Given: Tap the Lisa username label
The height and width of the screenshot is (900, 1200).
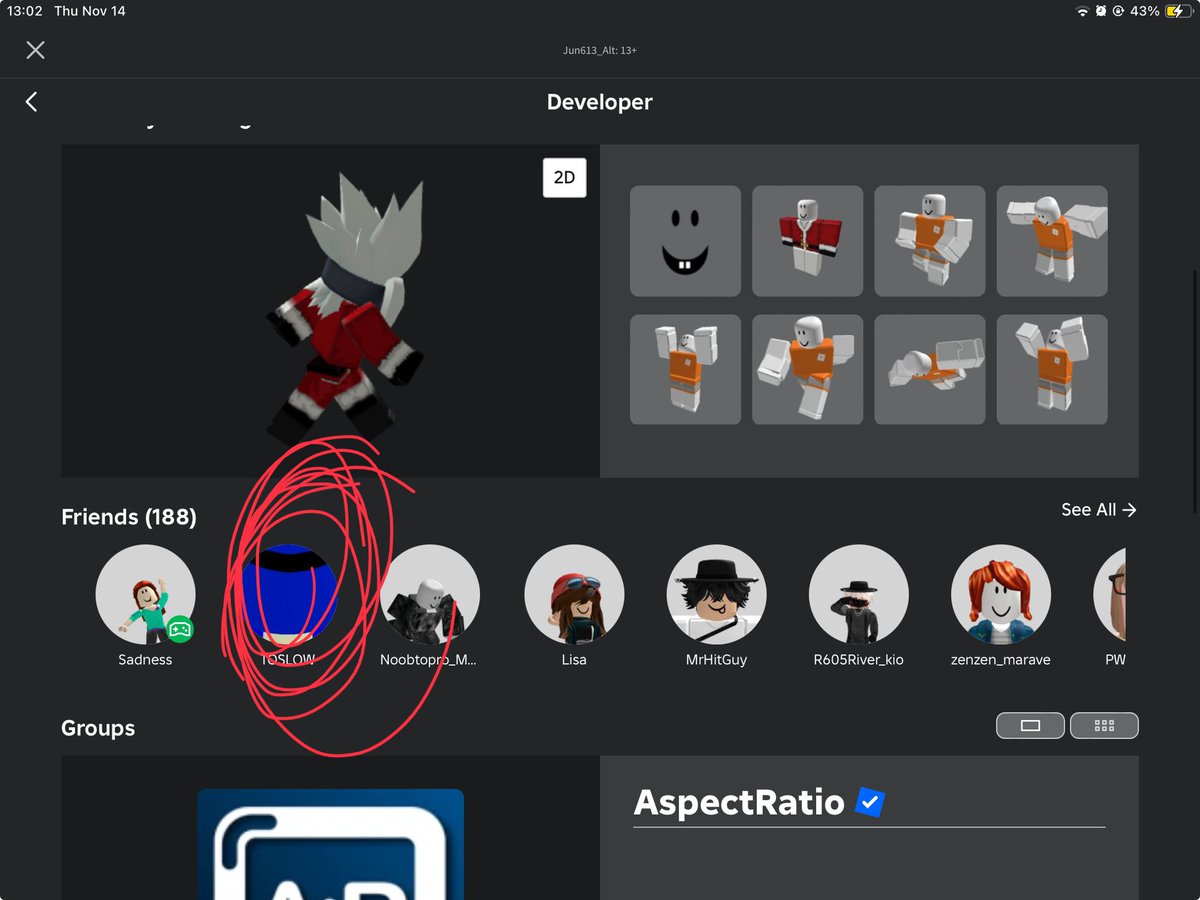Looking at the screenshot, I should tap(574, 660).
